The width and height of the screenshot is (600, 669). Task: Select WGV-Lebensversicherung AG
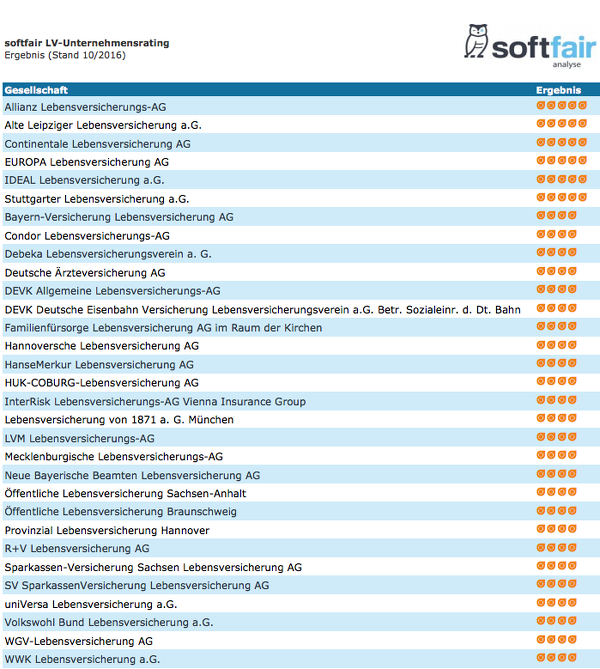pyautogui.click(x=79, y=641)
